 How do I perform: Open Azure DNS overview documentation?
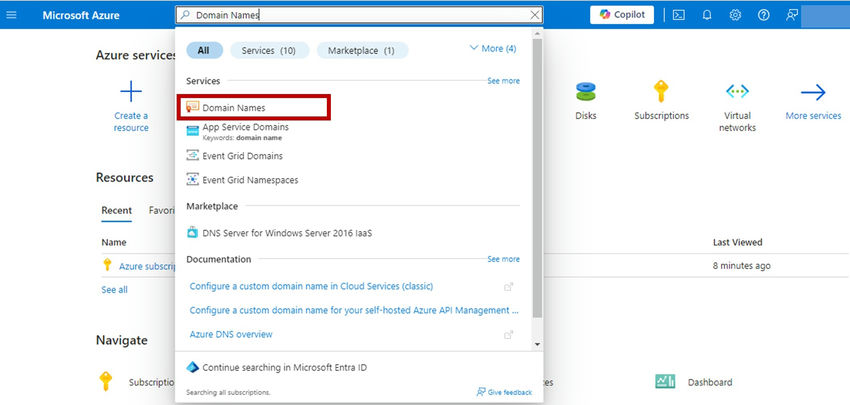[231, 335]
